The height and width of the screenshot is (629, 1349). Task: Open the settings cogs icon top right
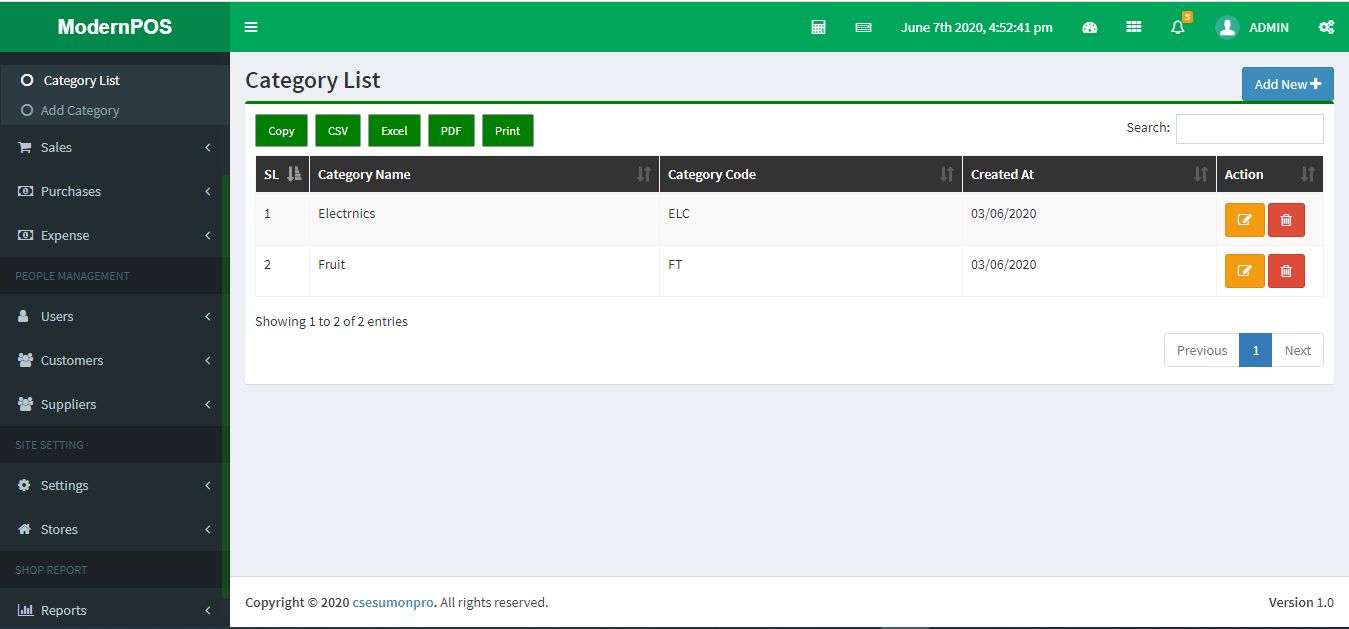coord(1326,27)
